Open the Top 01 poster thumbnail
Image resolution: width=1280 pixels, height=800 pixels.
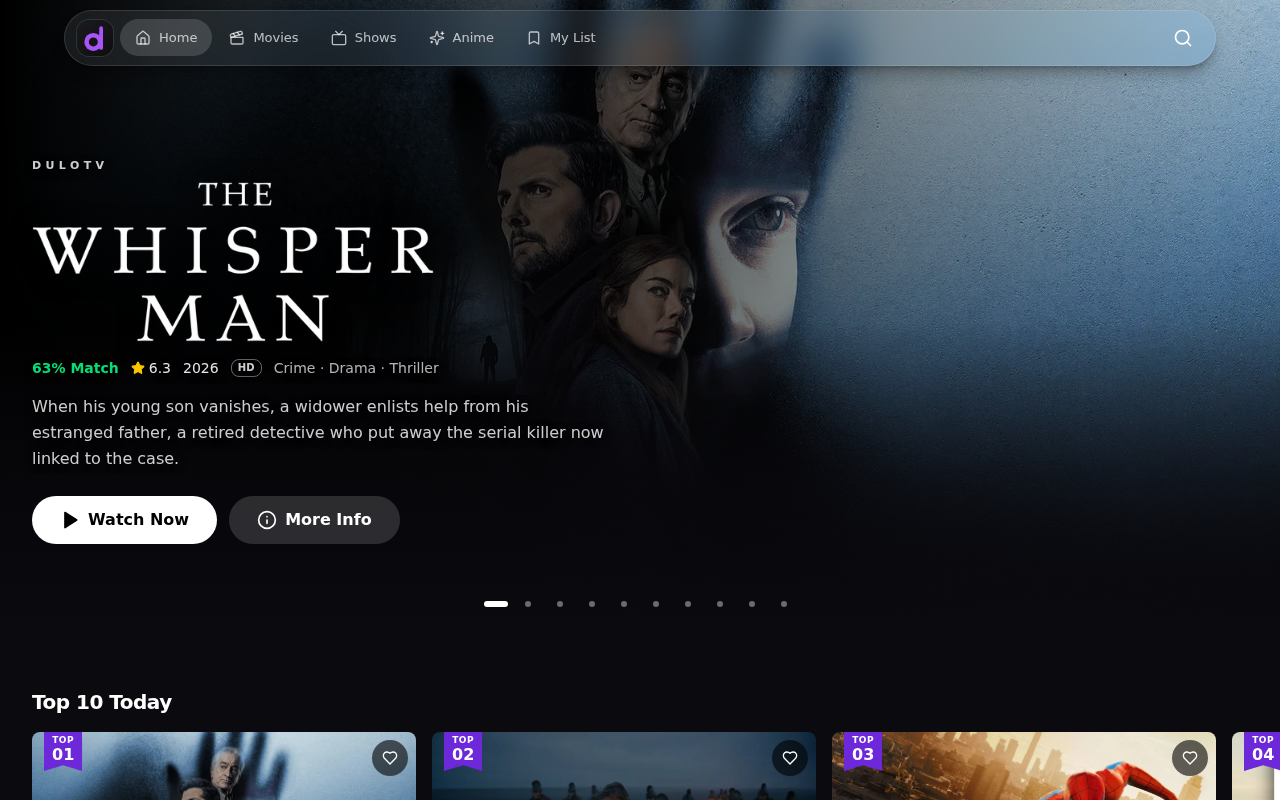coord(224,766)
